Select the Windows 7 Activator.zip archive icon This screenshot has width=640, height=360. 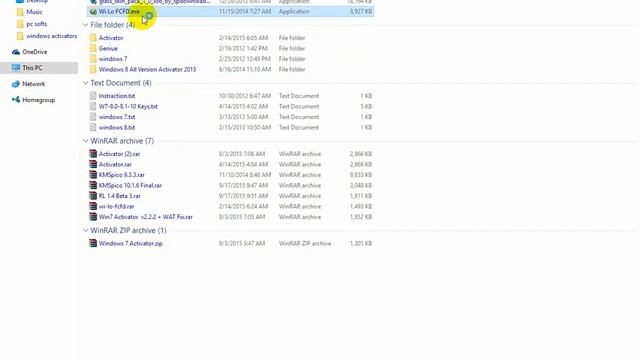point(93,243)
